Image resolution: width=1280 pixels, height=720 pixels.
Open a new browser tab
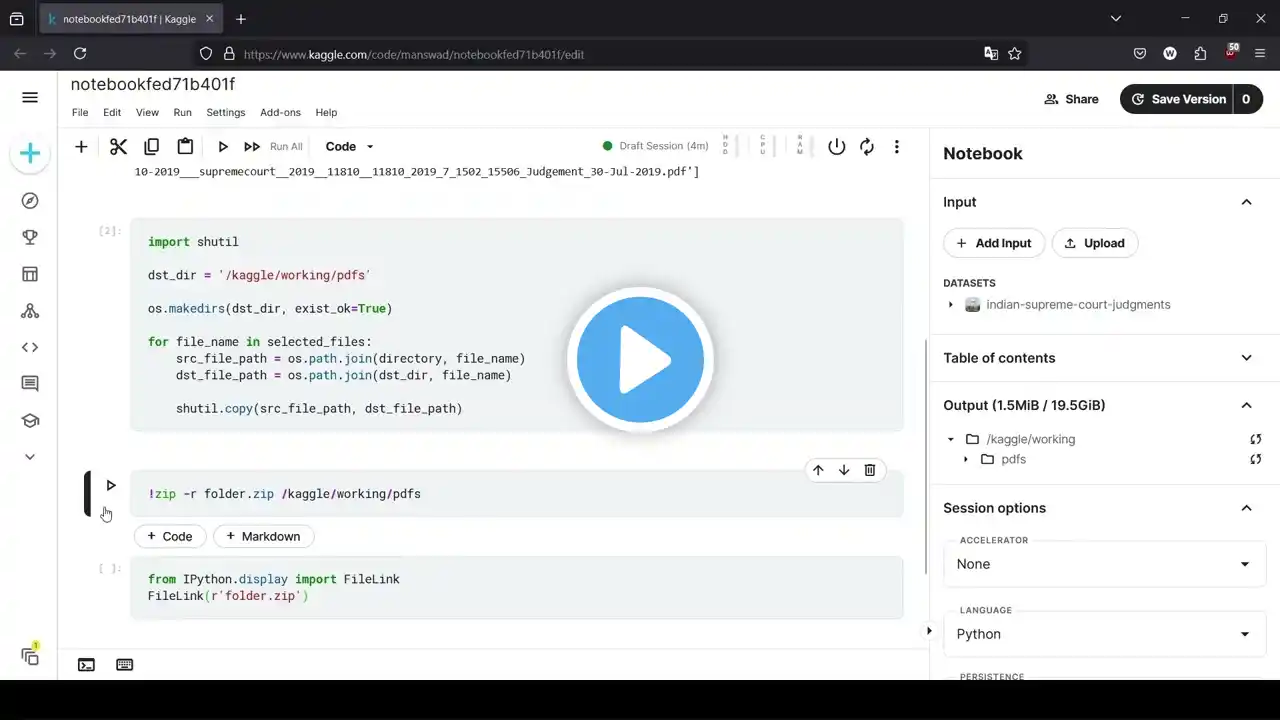(x=241, y=19)
